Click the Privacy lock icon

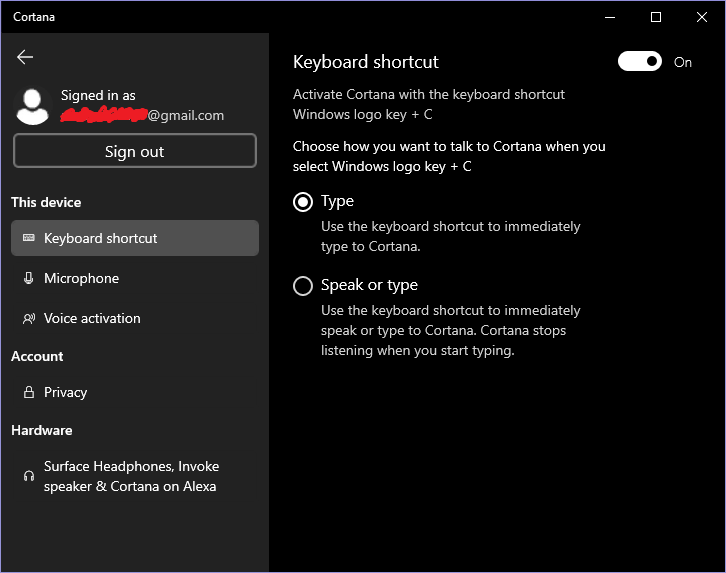pos(29,392)
